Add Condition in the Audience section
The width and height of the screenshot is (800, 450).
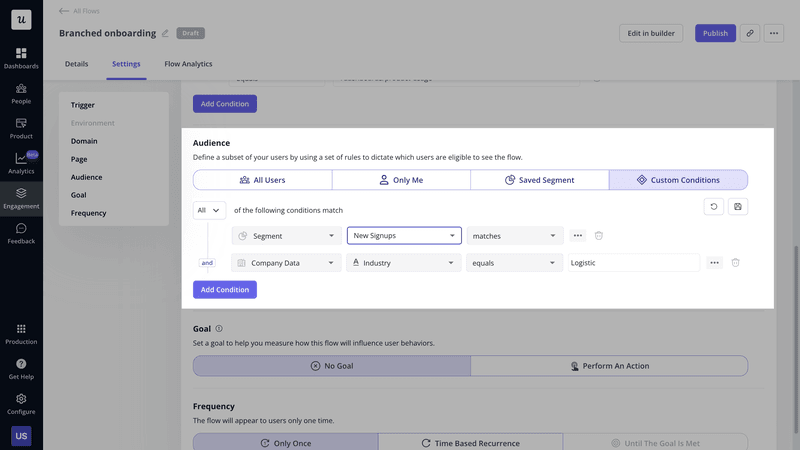(x=224, y=289)
